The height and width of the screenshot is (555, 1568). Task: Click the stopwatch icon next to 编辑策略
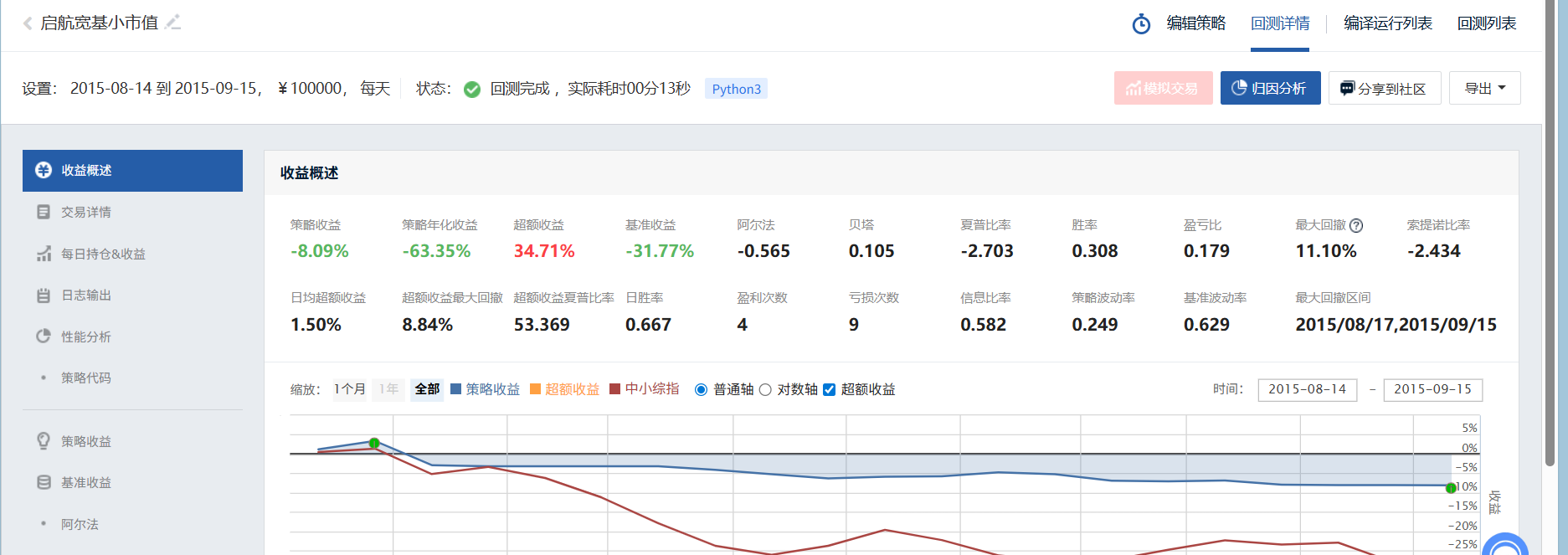(x=1141, y=24)
